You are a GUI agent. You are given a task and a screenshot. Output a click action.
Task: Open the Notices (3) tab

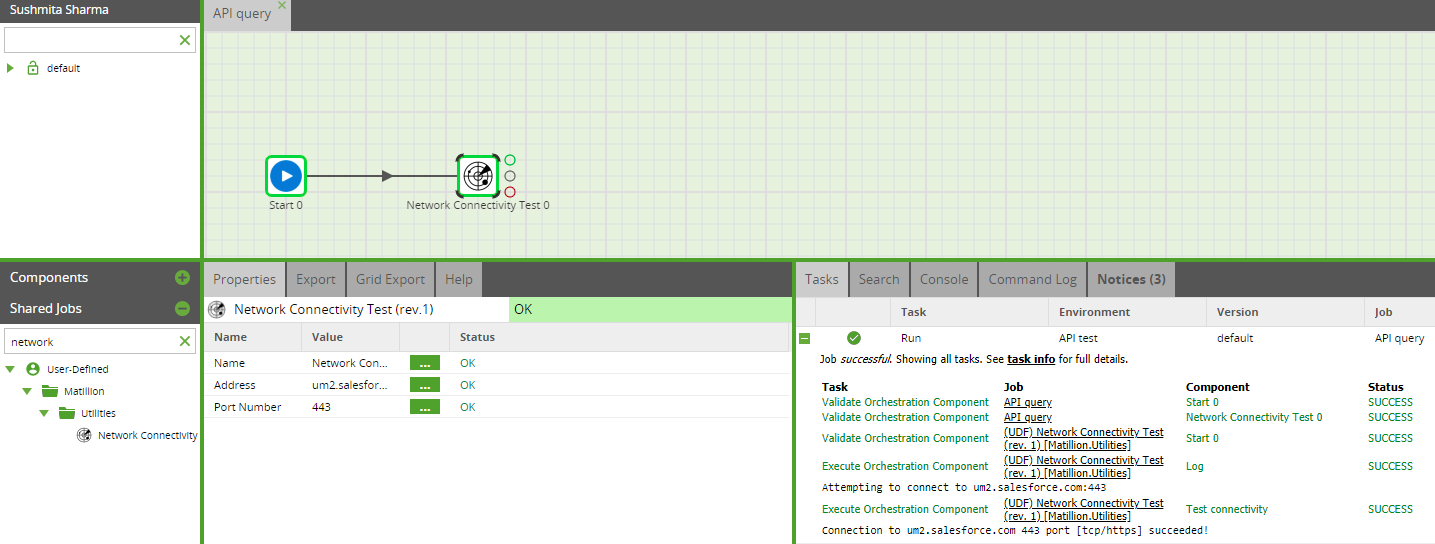[1131, 280]
